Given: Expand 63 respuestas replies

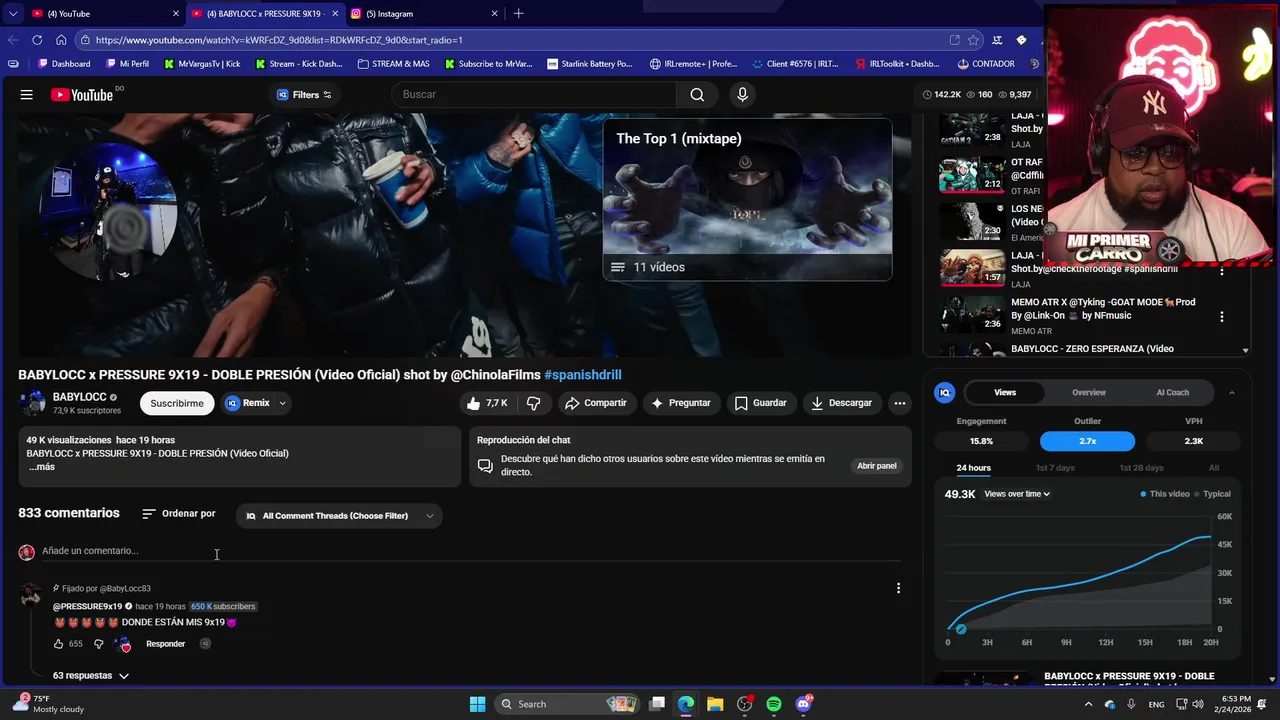Looking at the screenshot, I should [91, 676].
